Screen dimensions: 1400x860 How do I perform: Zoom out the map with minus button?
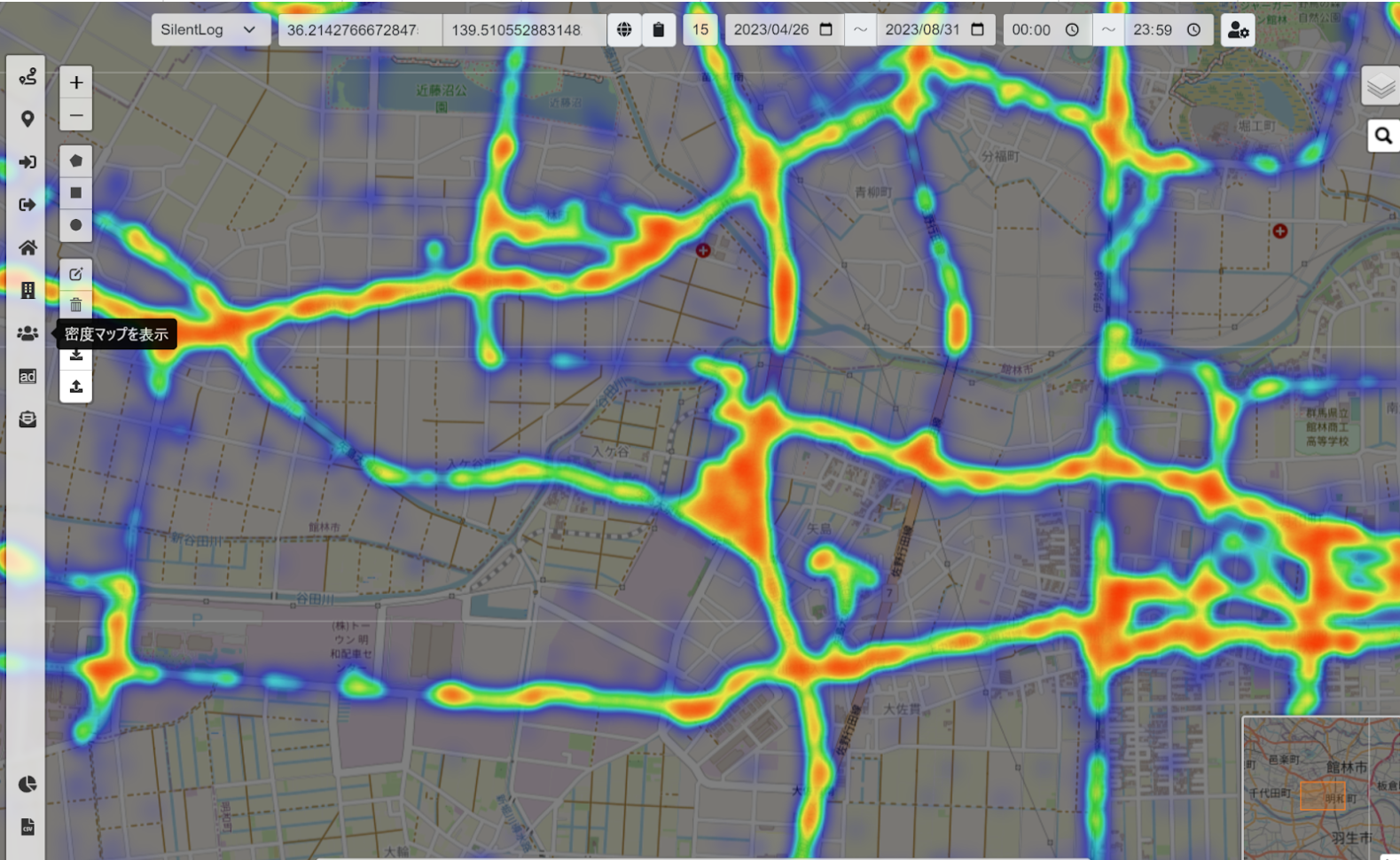[x=76, y=115]
